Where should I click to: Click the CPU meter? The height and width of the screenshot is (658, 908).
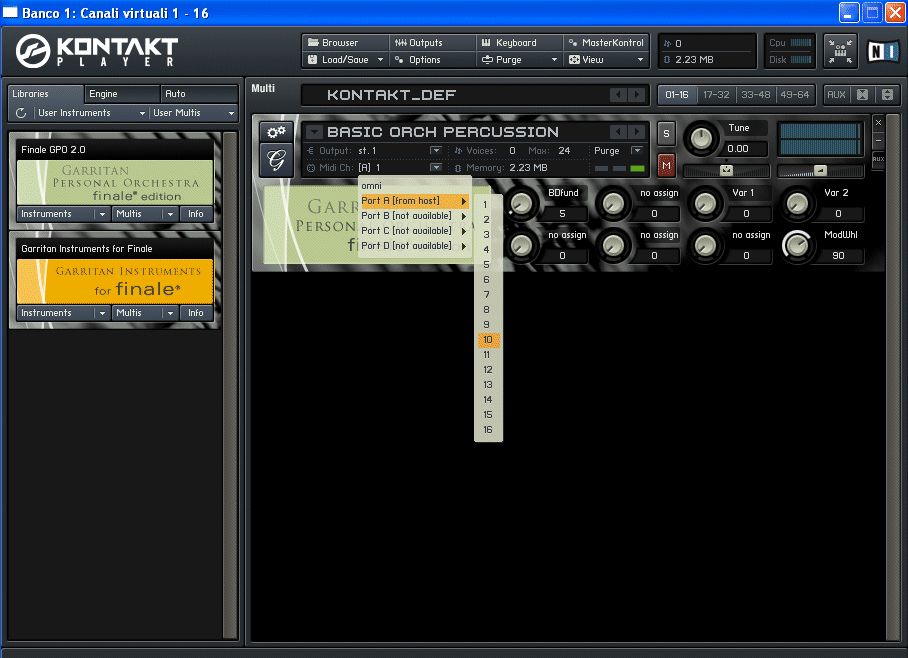[x=801, y=43]
